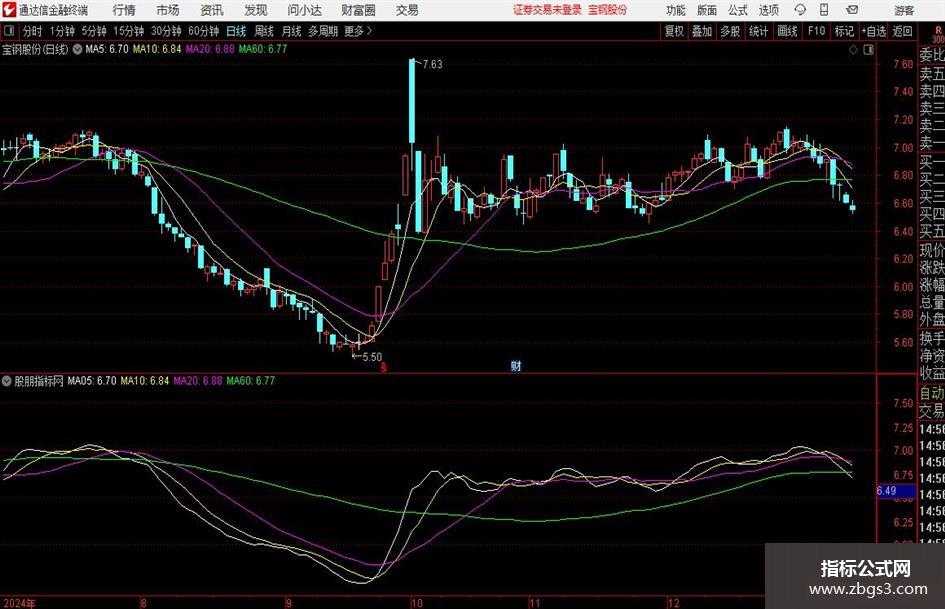Viewport: 945px width, 609px height.
Task: Open the 选项 menu
Action: click(x=768, y=10)
